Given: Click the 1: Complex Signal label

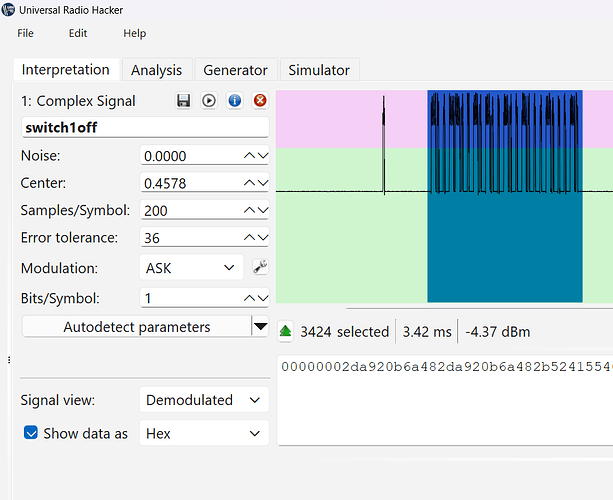Looking at the screenshot, I should click(78, 101).
